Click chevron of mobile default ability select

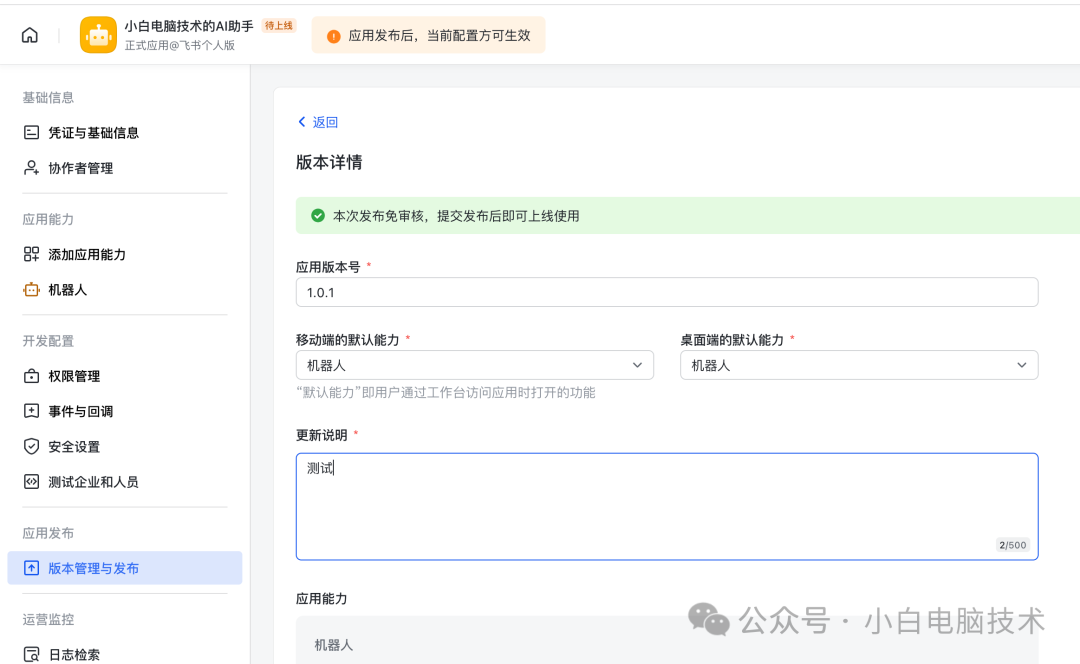pos(637,365)
